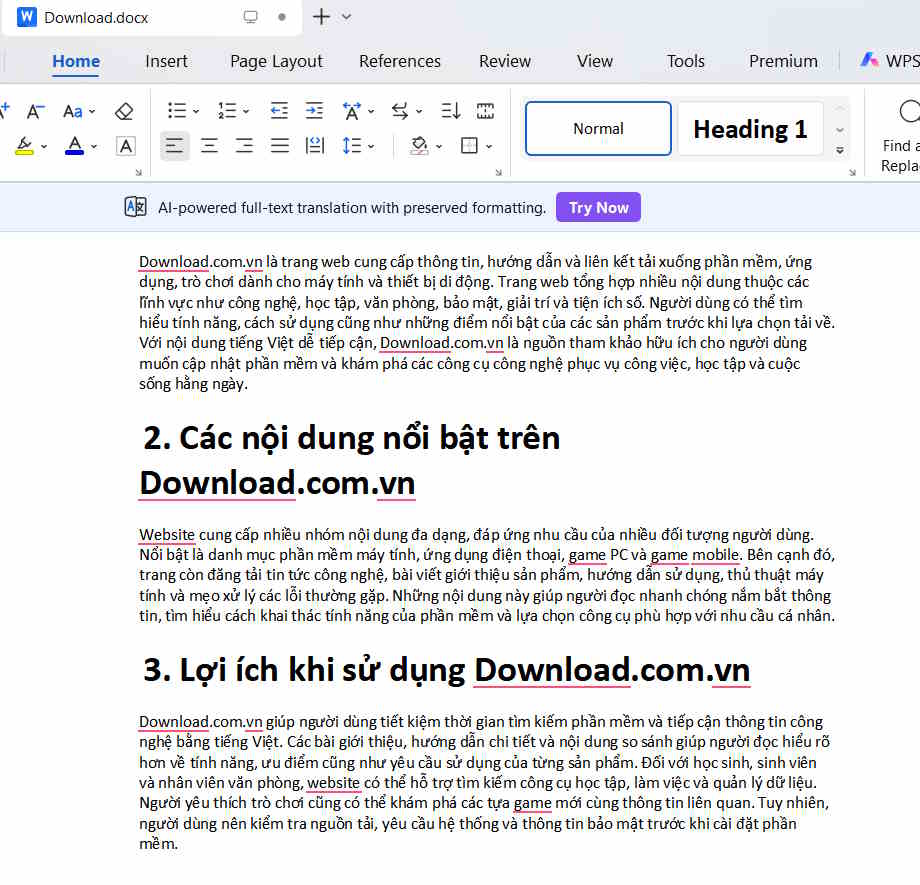Click the WPS AI icon
This screenshot has width=920, height=885.
click(x=869, y=60)
